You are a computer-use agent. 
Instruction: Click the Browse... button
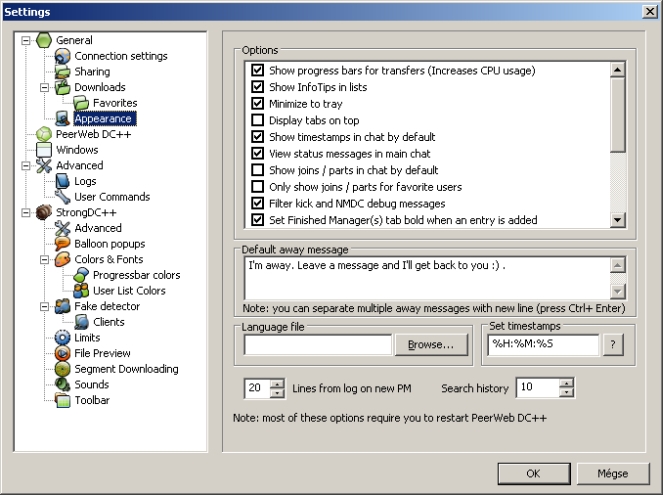click(x=430, y=345)
